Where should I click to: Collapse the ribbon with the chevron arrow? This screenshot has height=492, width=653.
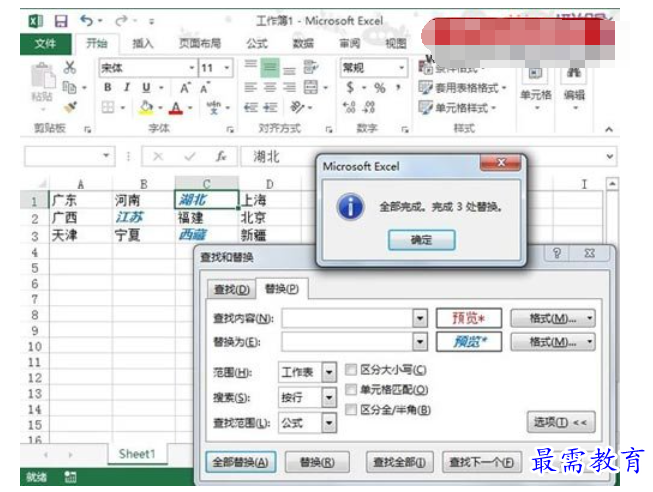click(x=609, y=130)
